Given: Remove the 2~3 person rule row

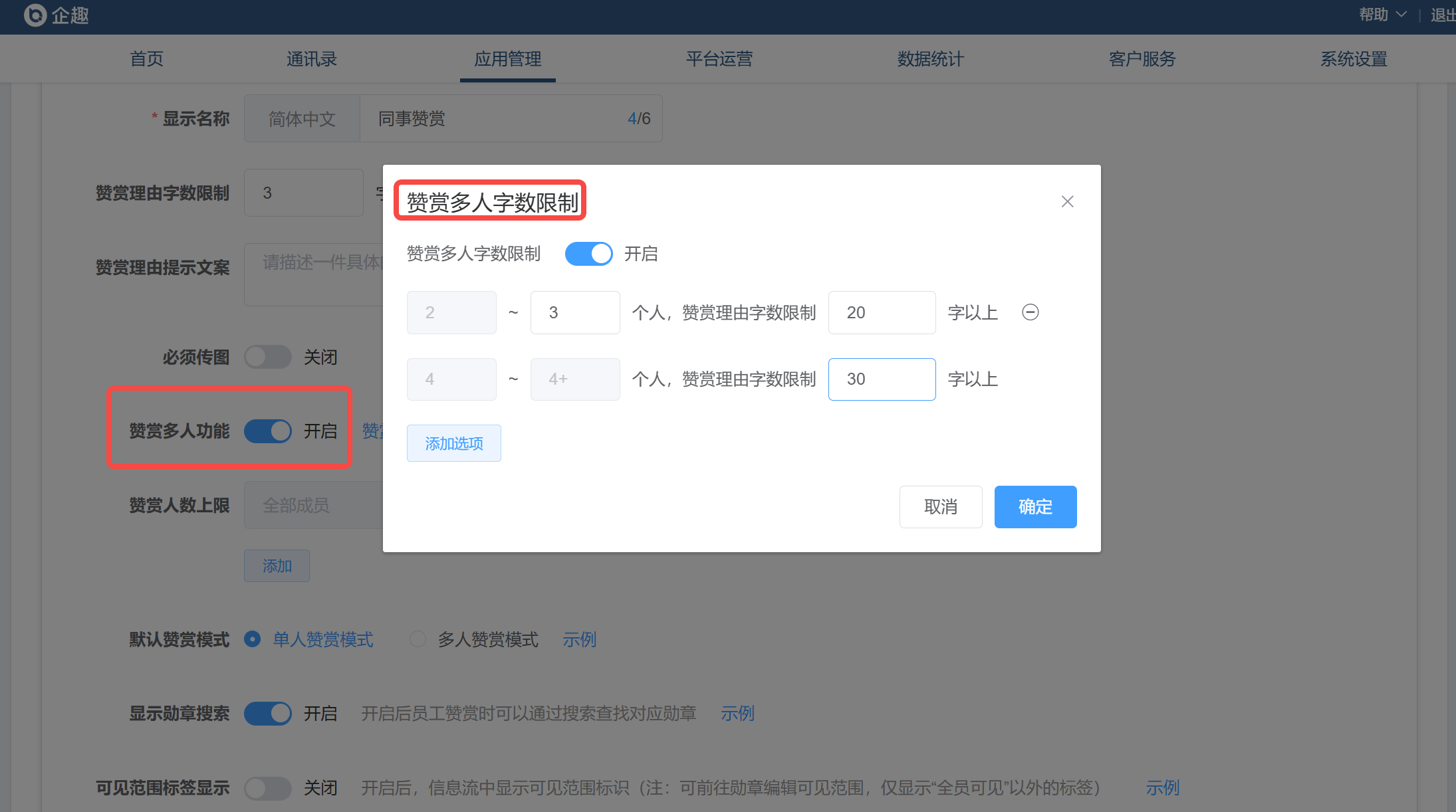Looking at the screenshot, I should pyautogui.click(x=1030, y=312).
